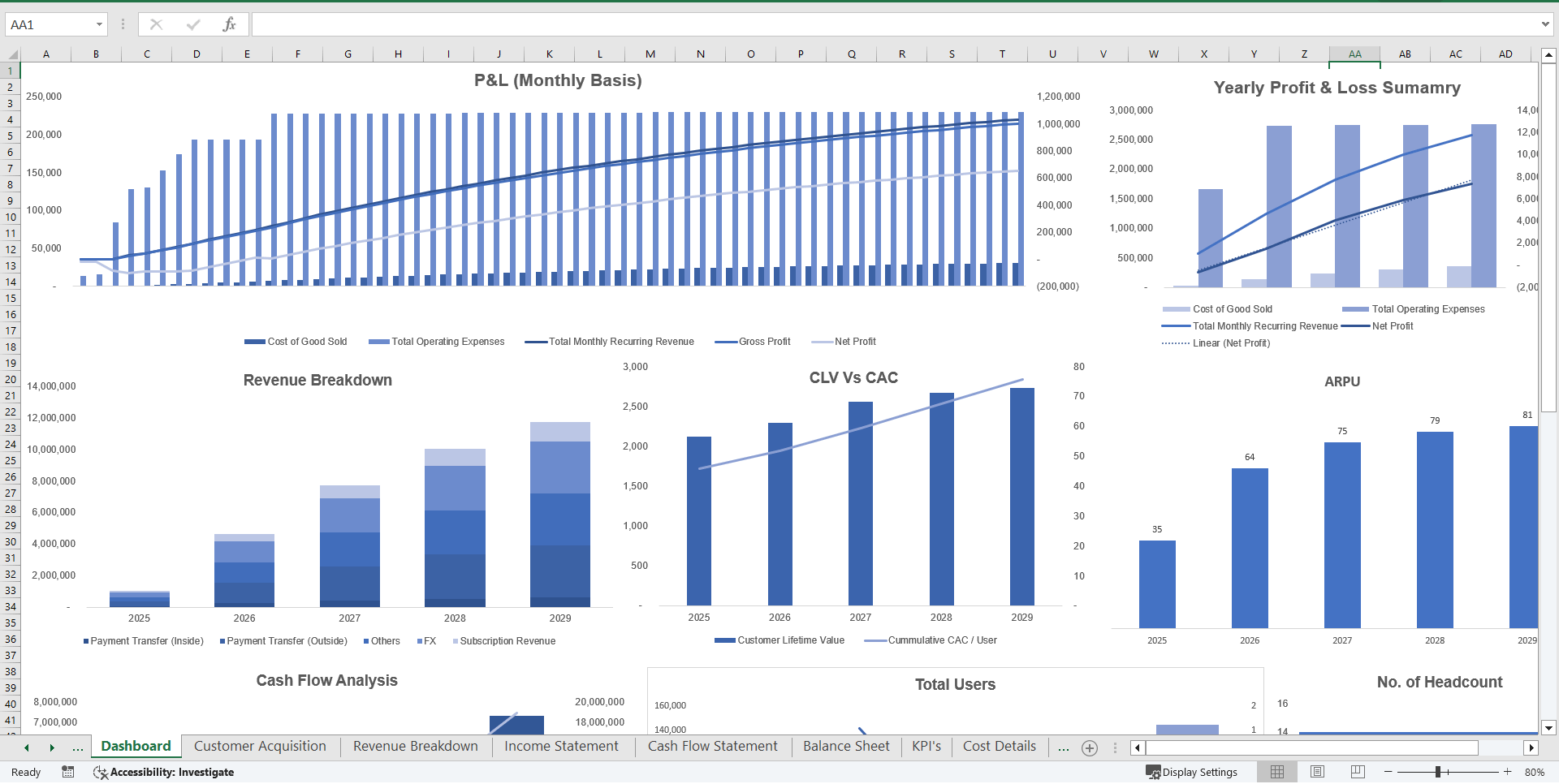Click the vertical scrollbar thumb
The height and width of the screenshot is (784, 1559).
pos(1548,238)
